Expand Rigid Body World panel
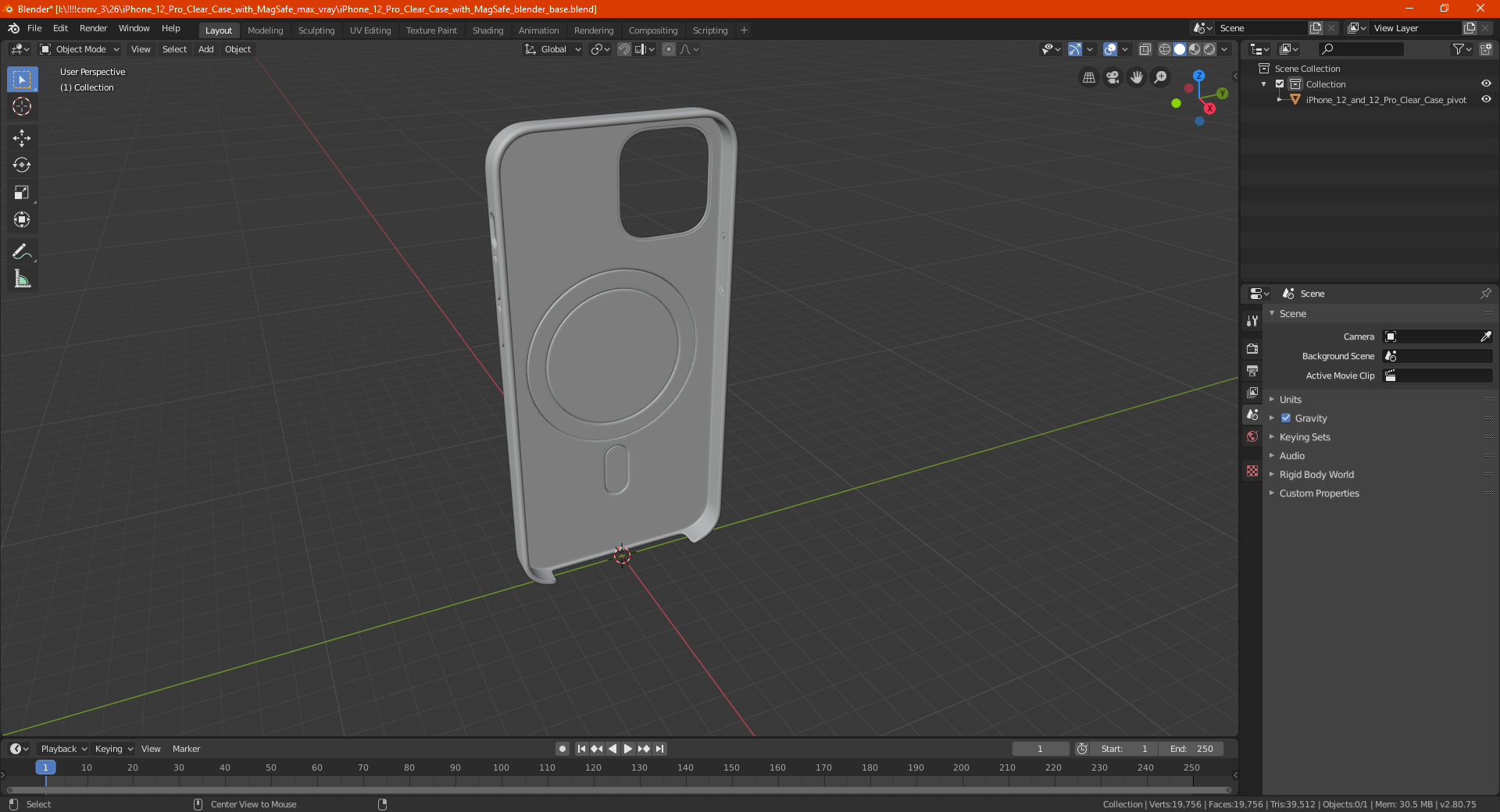 [x=1316, y=475]
